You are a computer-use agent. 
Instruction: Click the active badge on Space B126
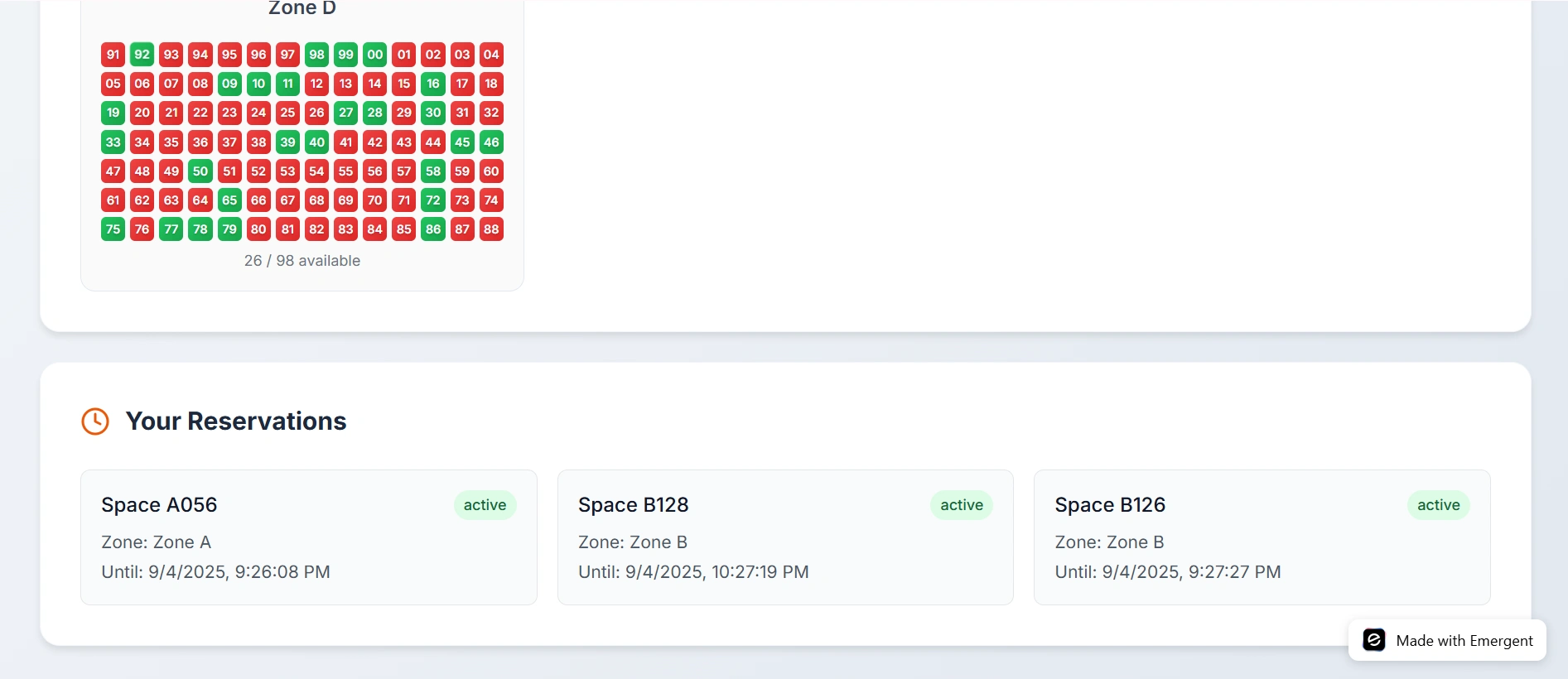point(1438,505)
